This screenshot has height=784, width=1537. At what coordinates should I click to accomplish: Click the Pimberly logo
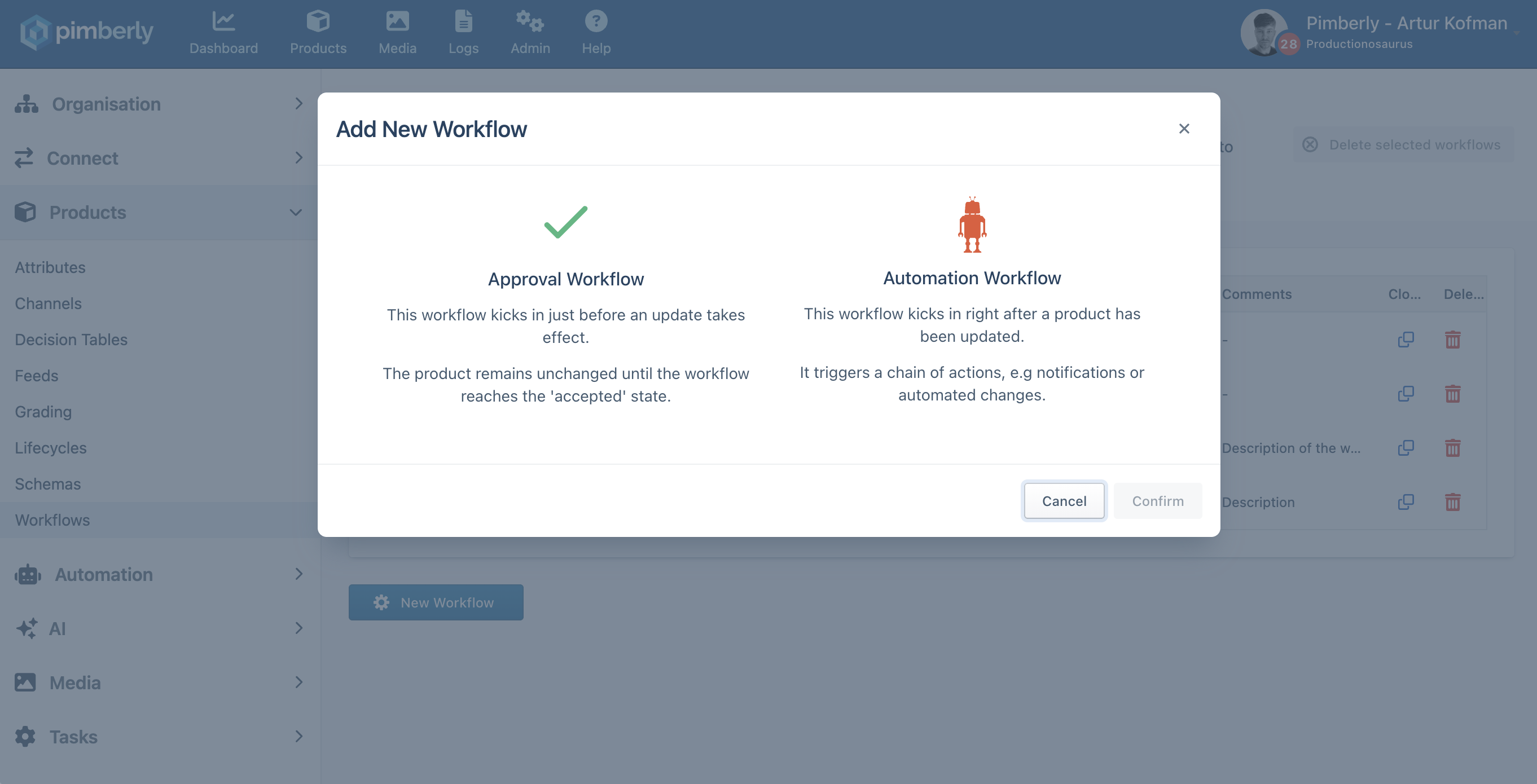click(x=86, y=32)
